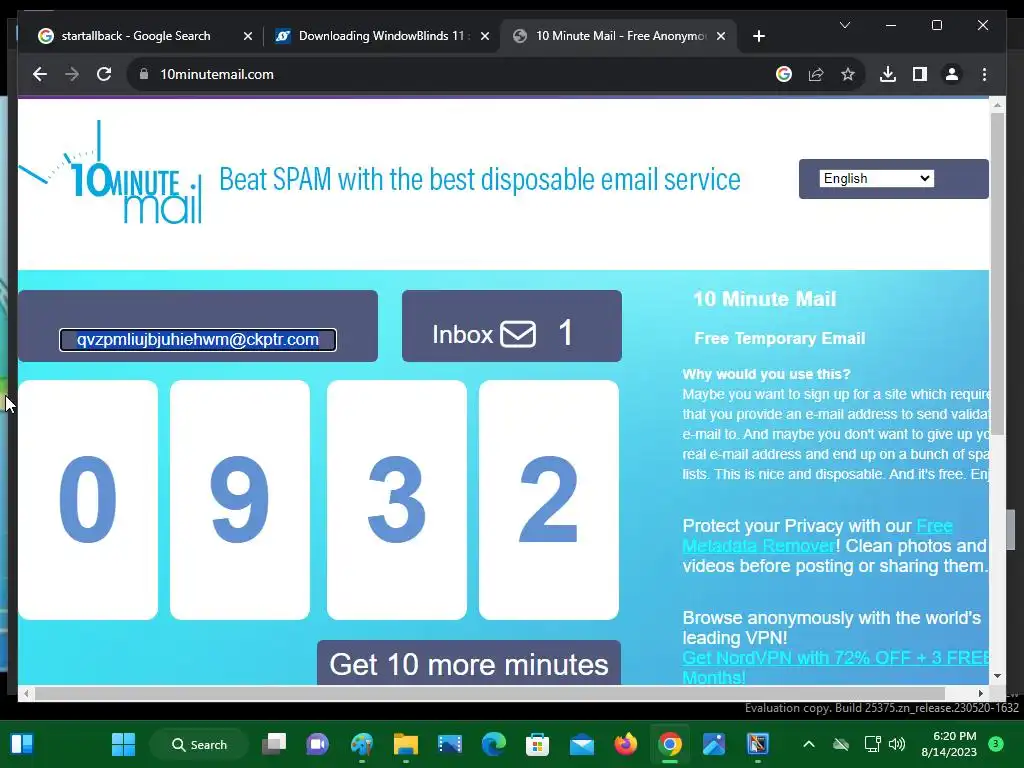The image size is (1024, 768).
Task: Open Chrome downloads
Action: [x=888, y=74]
